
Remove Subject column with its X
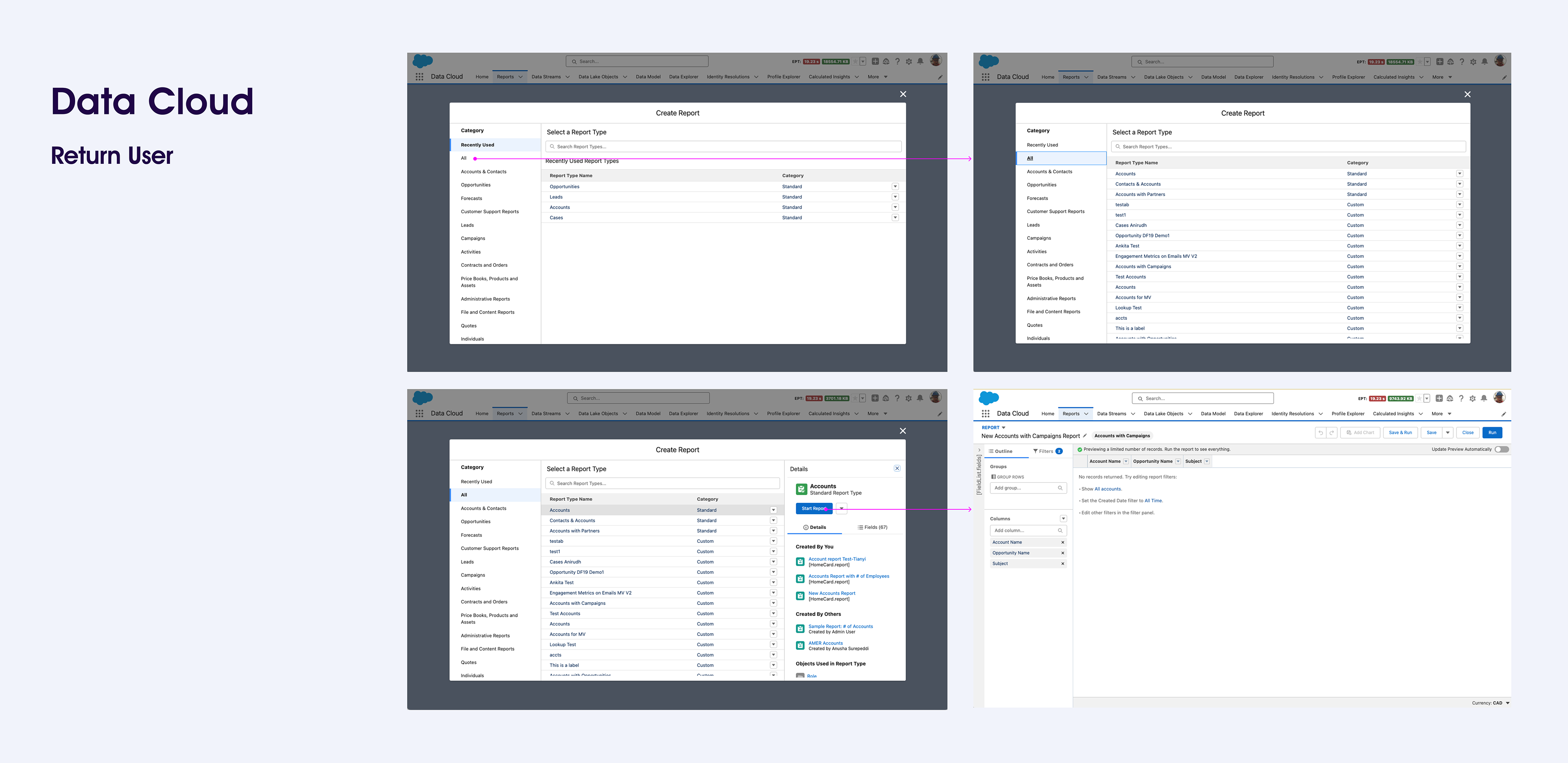pos(1063,564)
